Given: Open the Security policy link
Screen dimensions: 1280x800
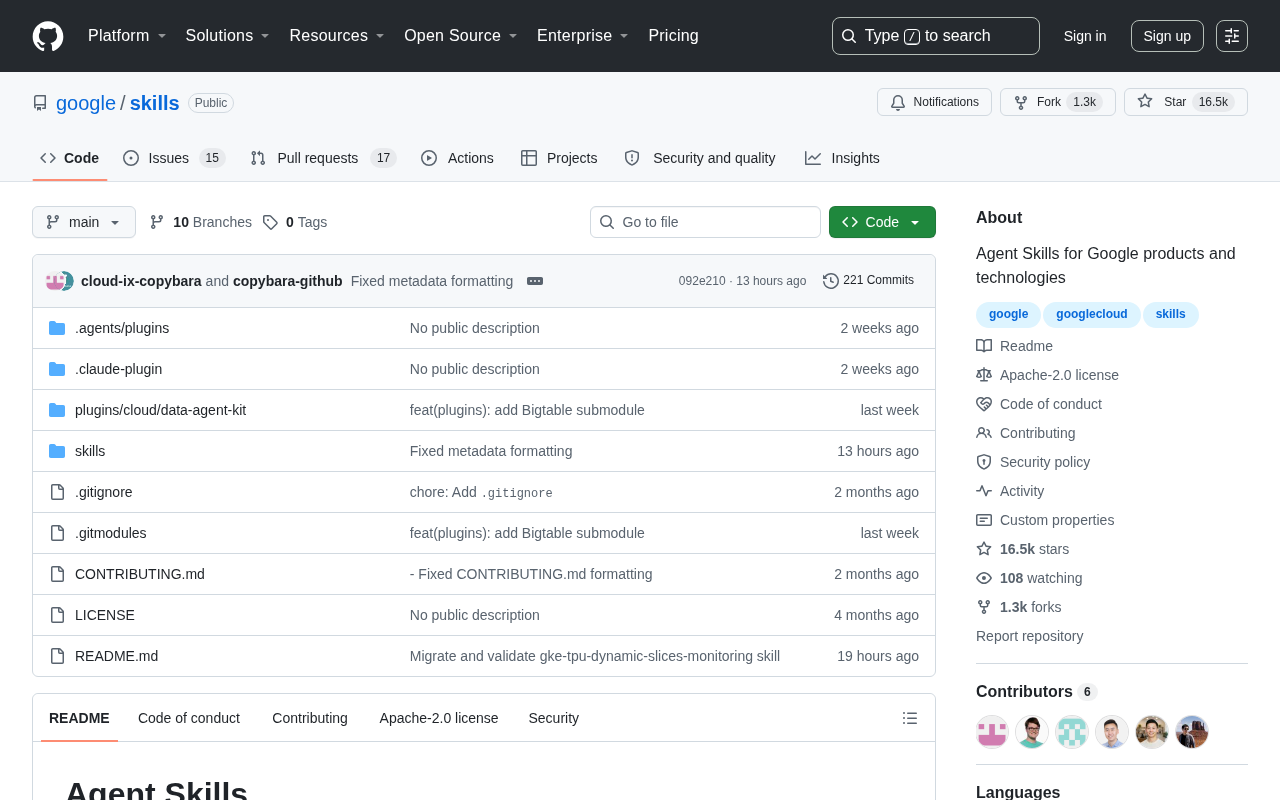Looking at the screenshot, I should 1033,462.
